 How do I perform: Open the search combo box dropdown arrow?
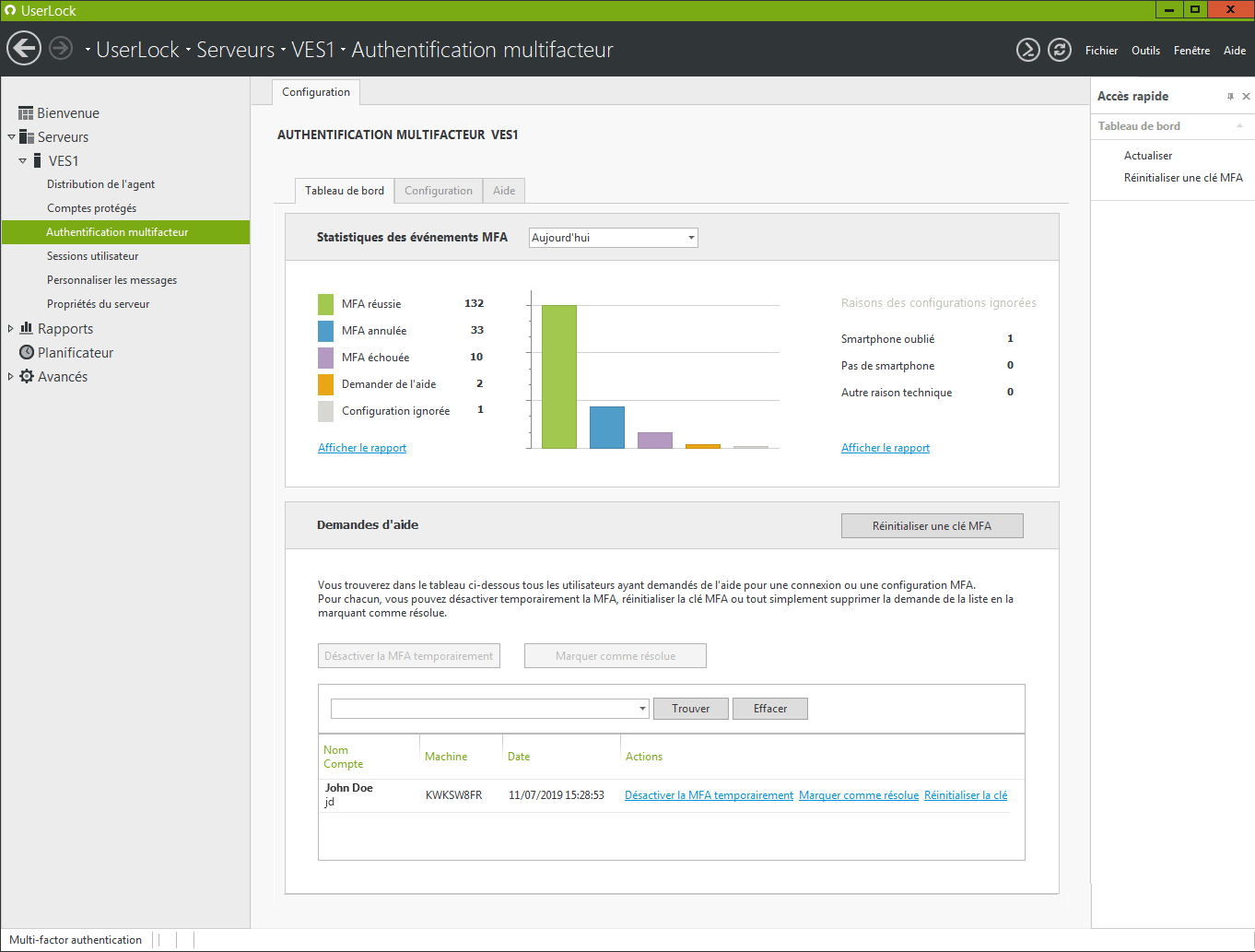click(x=642, y=709)
